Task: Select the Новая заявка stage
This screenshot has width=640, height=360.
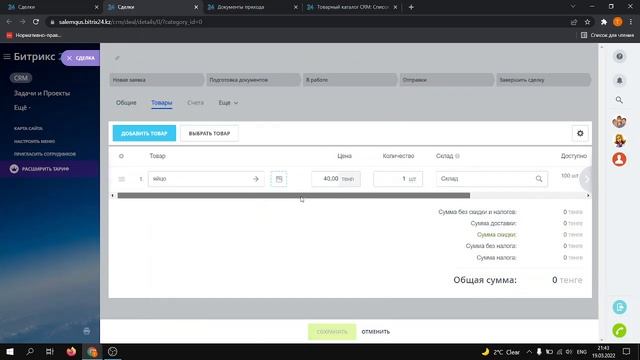Action: 156,80
